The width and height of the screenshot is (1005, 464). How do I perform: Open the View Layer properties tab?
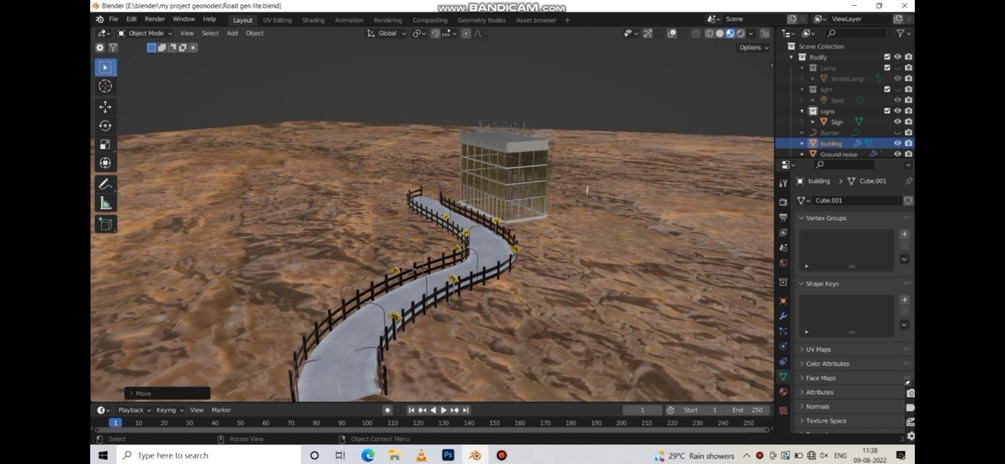(783, 233)
